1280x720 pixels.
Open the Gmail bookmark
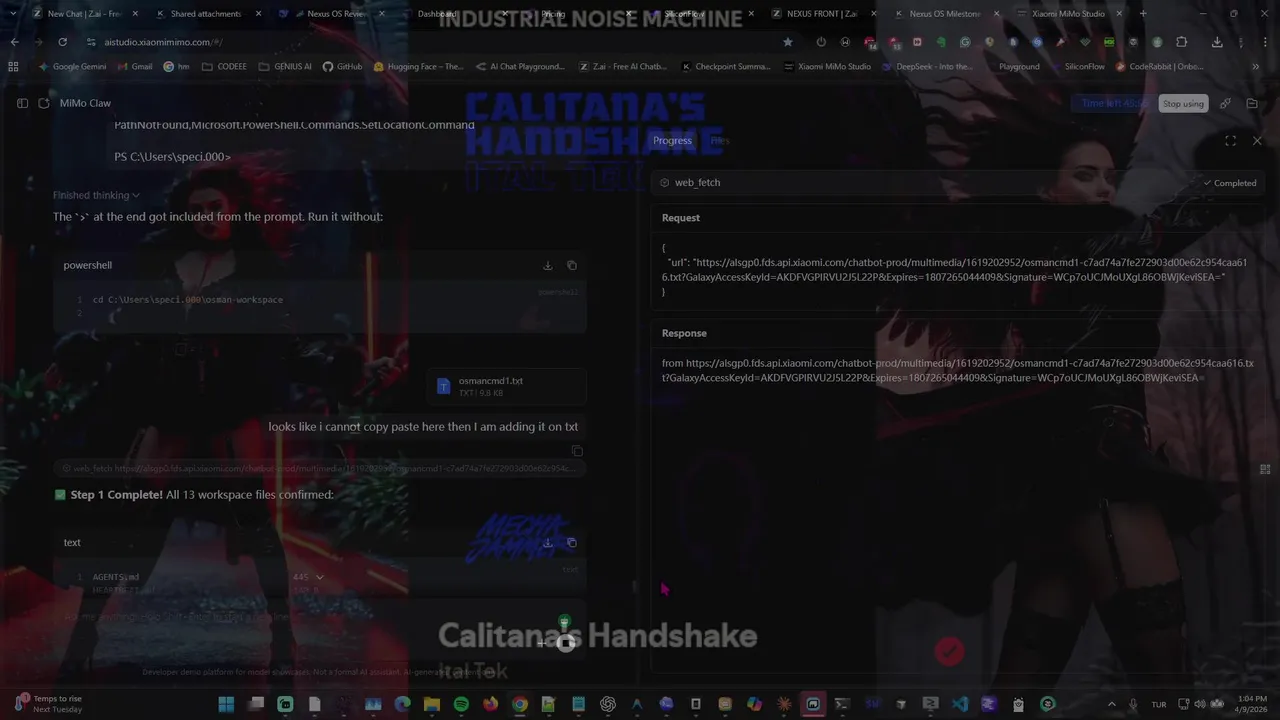pos(135,67)
